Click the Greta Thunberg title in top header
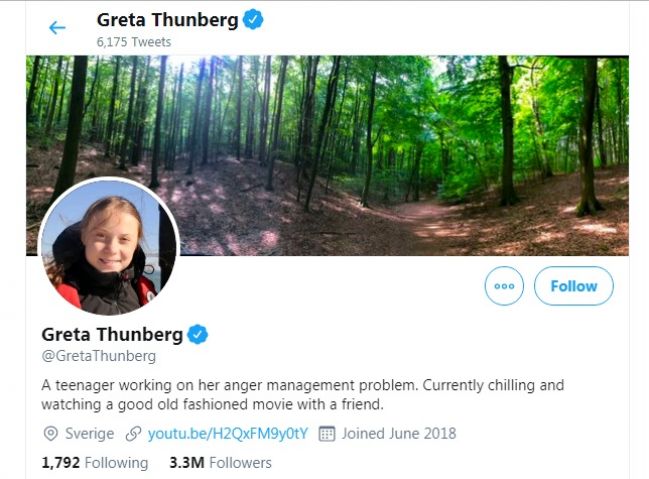The image size is (649, 479). tap(168, 20)
